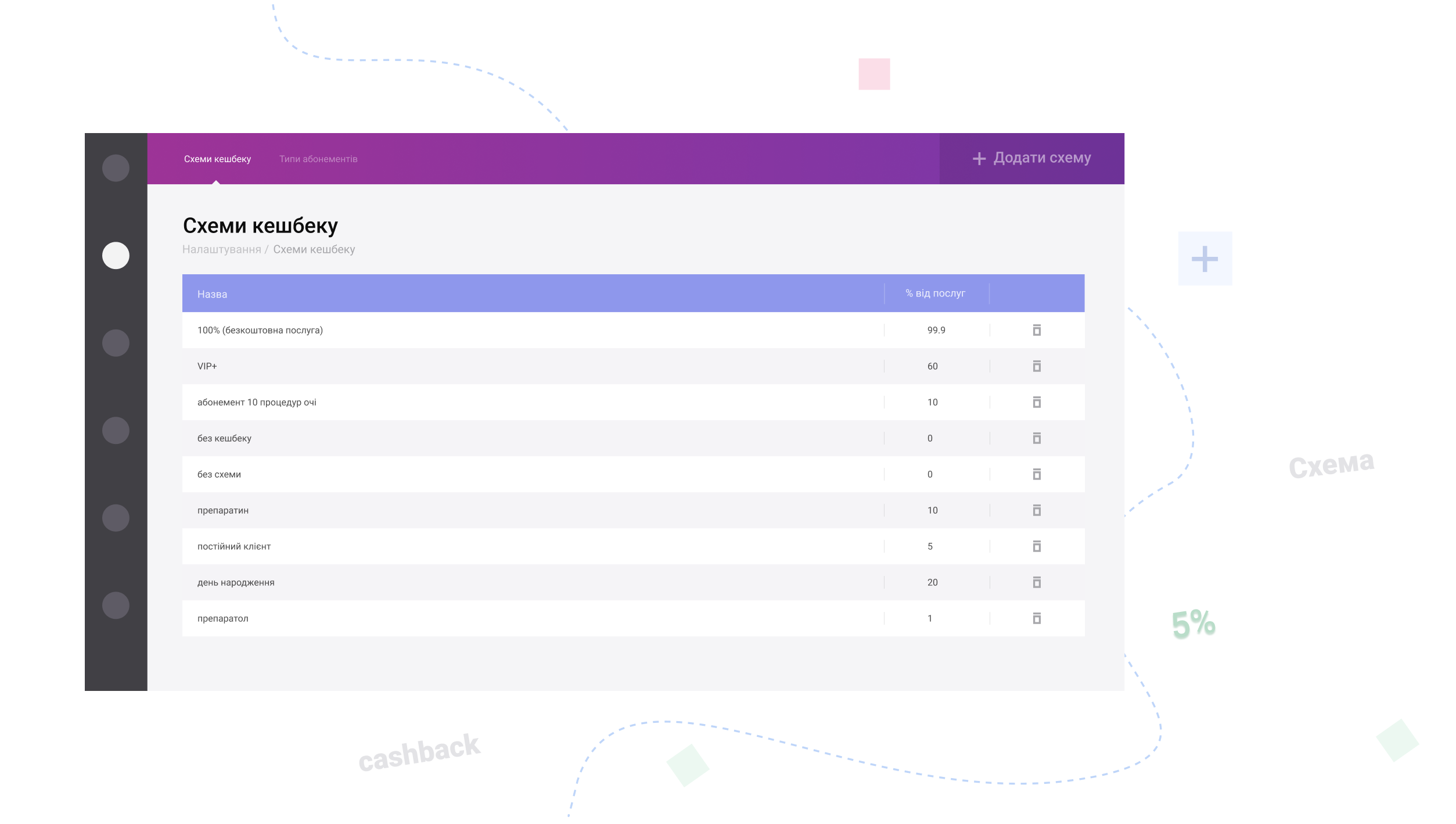
Task: Delete the препаратин cashback scheme
Action: click(x=1037, y=510)
